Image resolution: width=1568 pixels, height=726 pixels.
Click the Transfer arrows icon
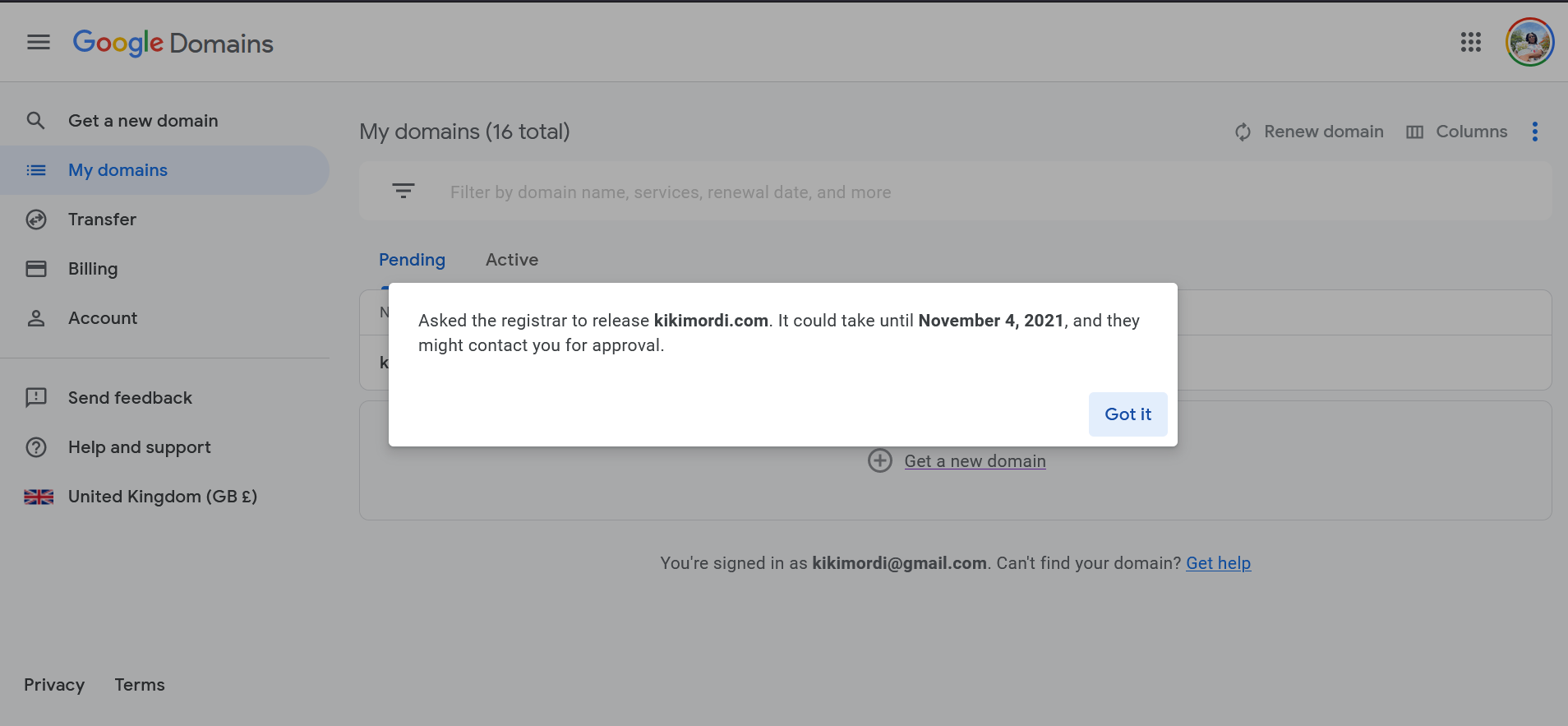pos(36,220)
